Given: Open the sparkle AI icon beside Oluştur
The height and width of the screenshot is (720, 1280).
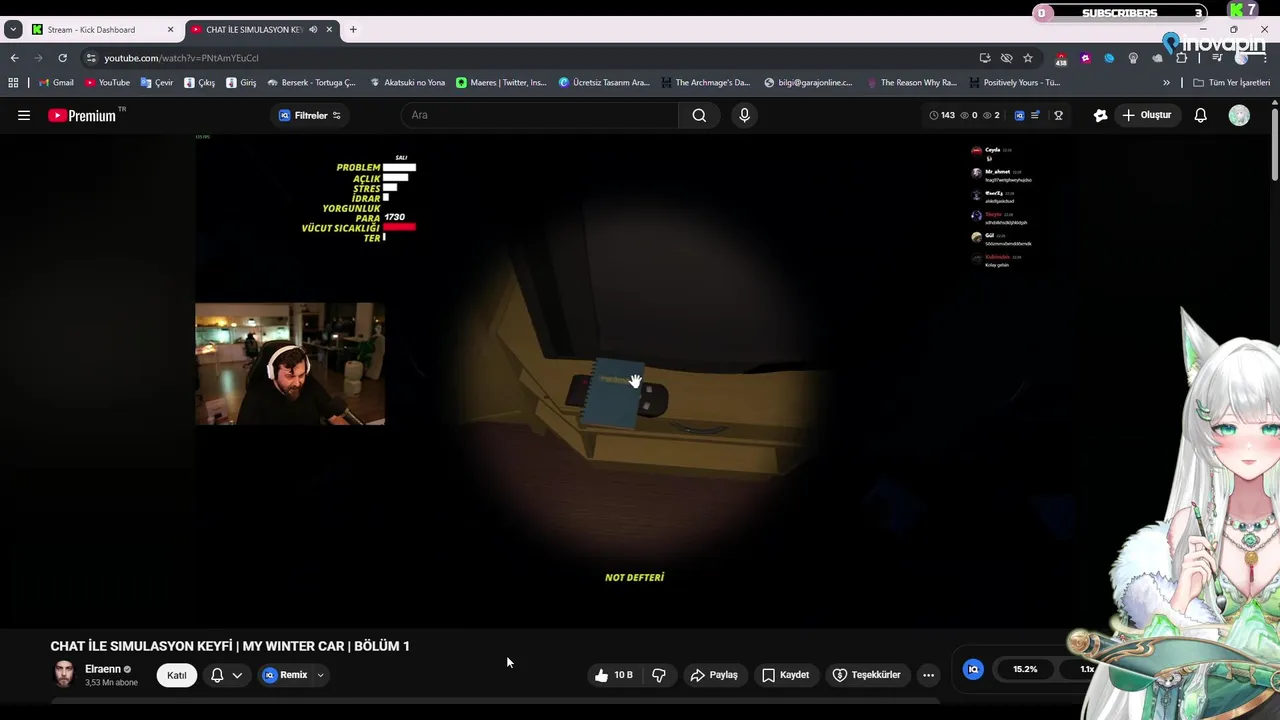Looking at the screenshot, I should 1100,115.
